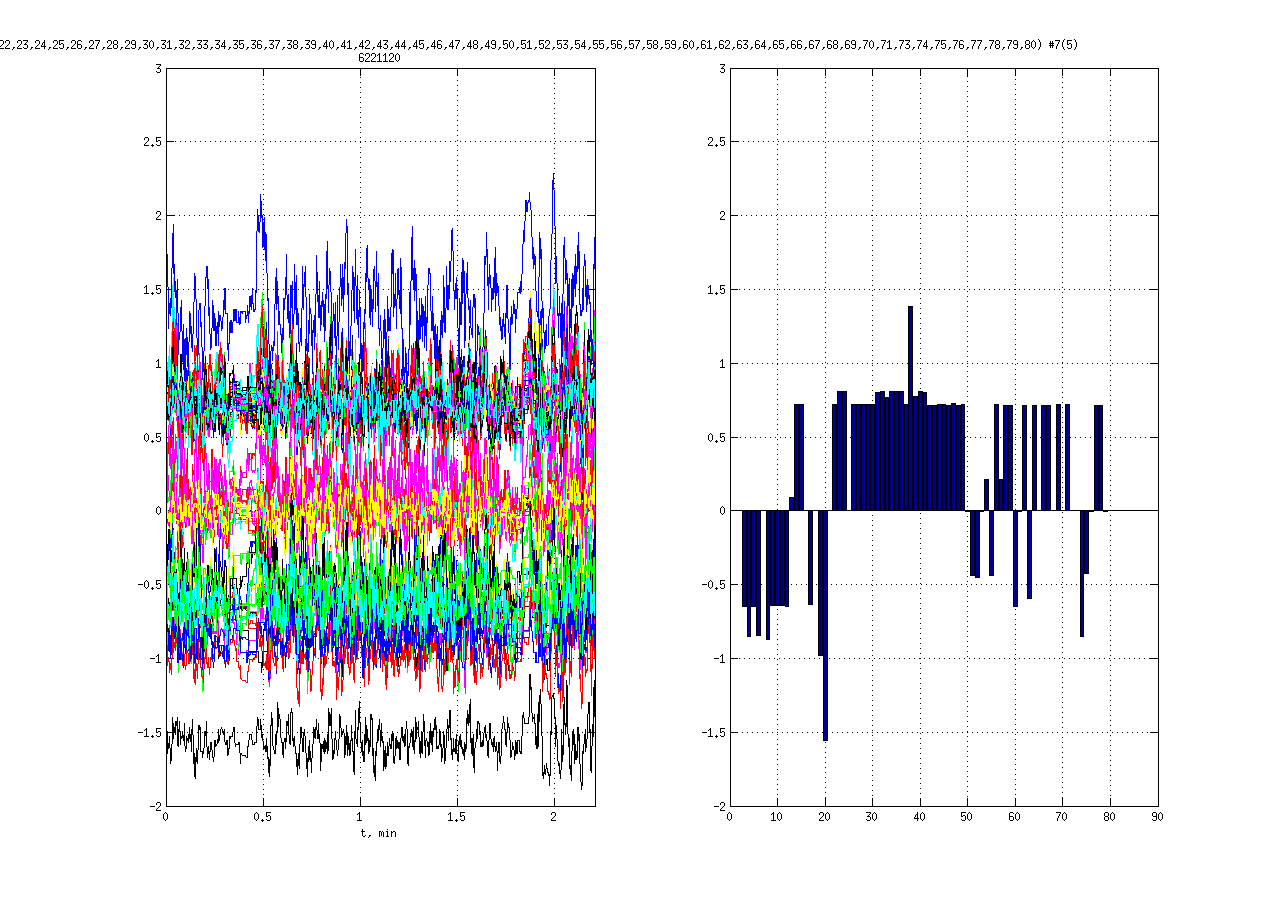Click the x-axis tick label 20 on bar chart

[x=824, y=818]
